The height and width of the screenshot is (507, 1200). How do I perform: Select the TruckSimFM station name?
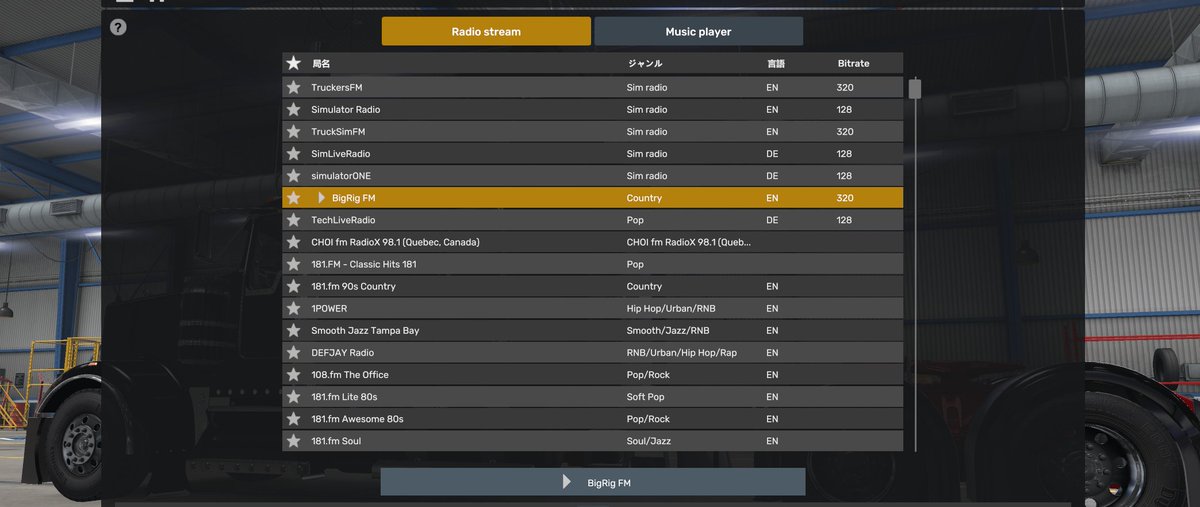[338, 131]
